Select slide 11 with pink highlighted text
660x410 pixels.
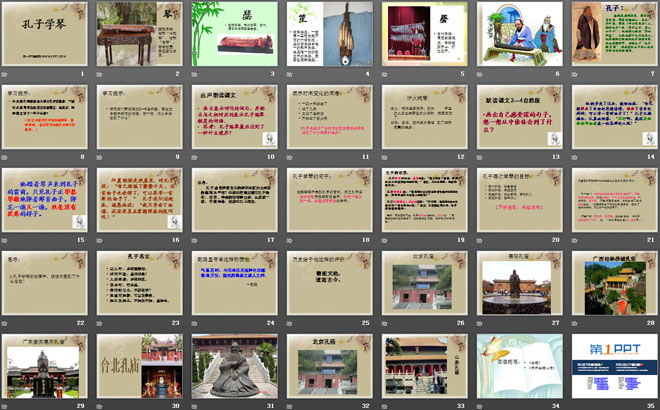(330, 117)
